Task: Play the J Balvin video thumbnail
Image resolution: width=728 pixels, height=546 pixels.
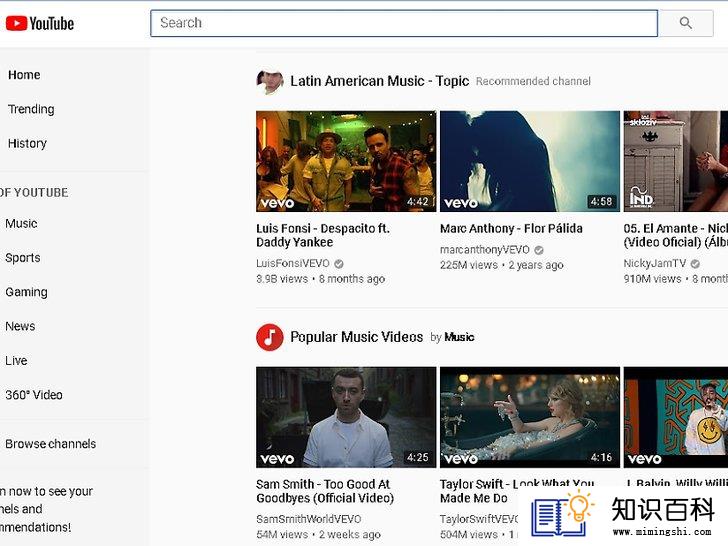Action: 676,417
